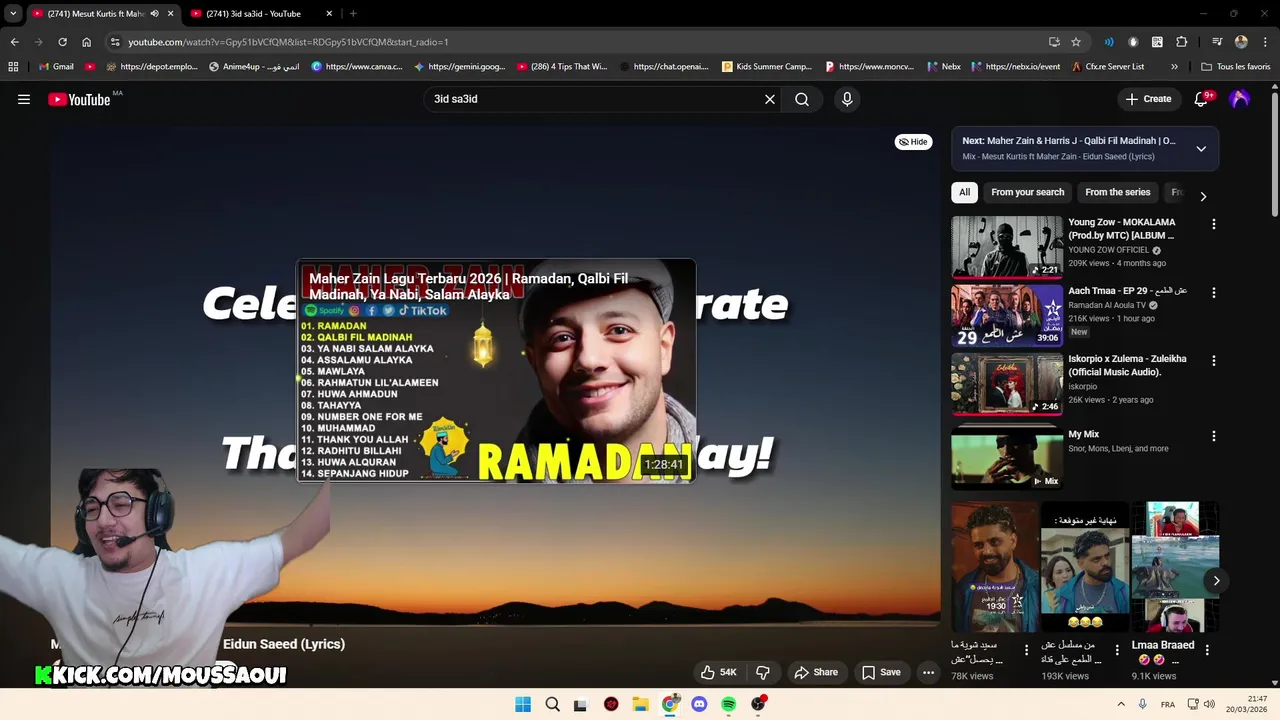Image resolution: width=1280 pixels, height=720 pixels.
Task: Close the Mesut Kurtis browser tab
Action: click(170, 14)
